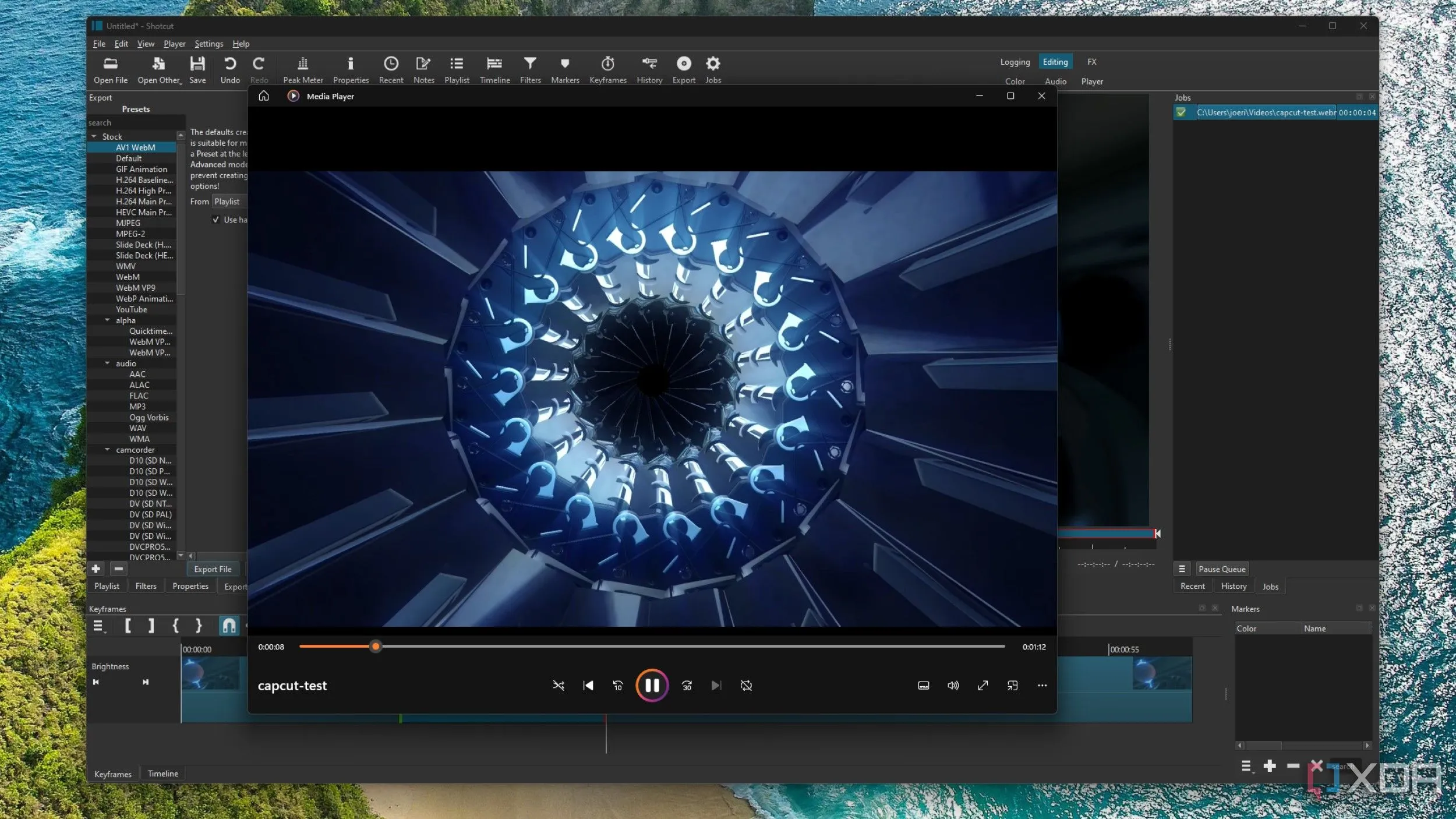1456x819 pixels.
Task: Skip to previous track in Media Player
Action: (x=588, y=686)
